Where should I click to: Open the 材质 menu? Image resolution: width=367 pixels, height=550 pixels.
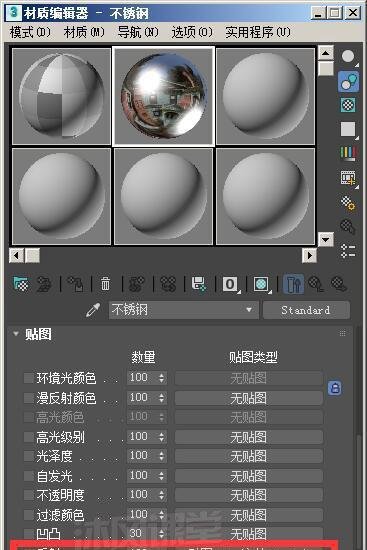pyautogui.click(x=84, y=32)
